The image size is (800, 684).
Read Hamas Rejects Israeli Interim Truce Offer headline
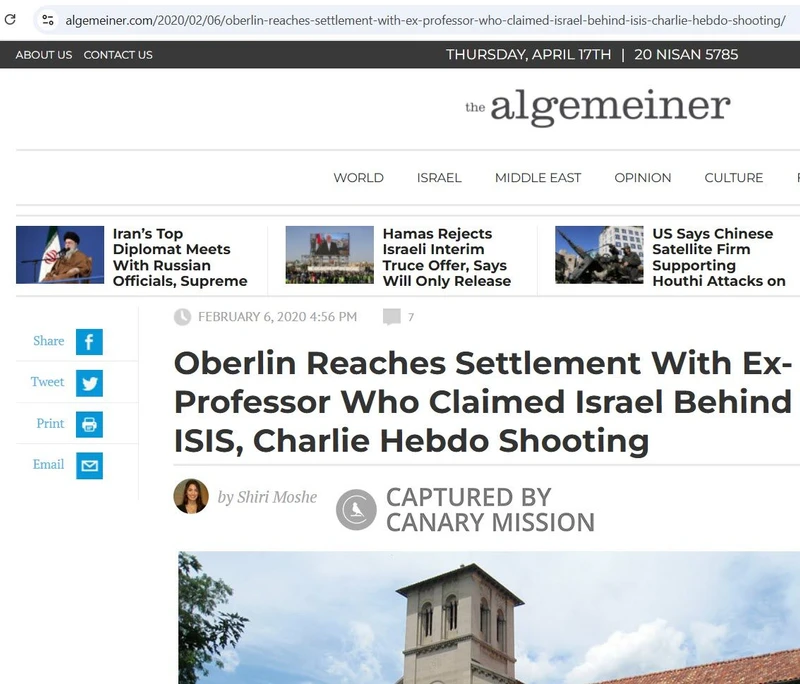447,257
